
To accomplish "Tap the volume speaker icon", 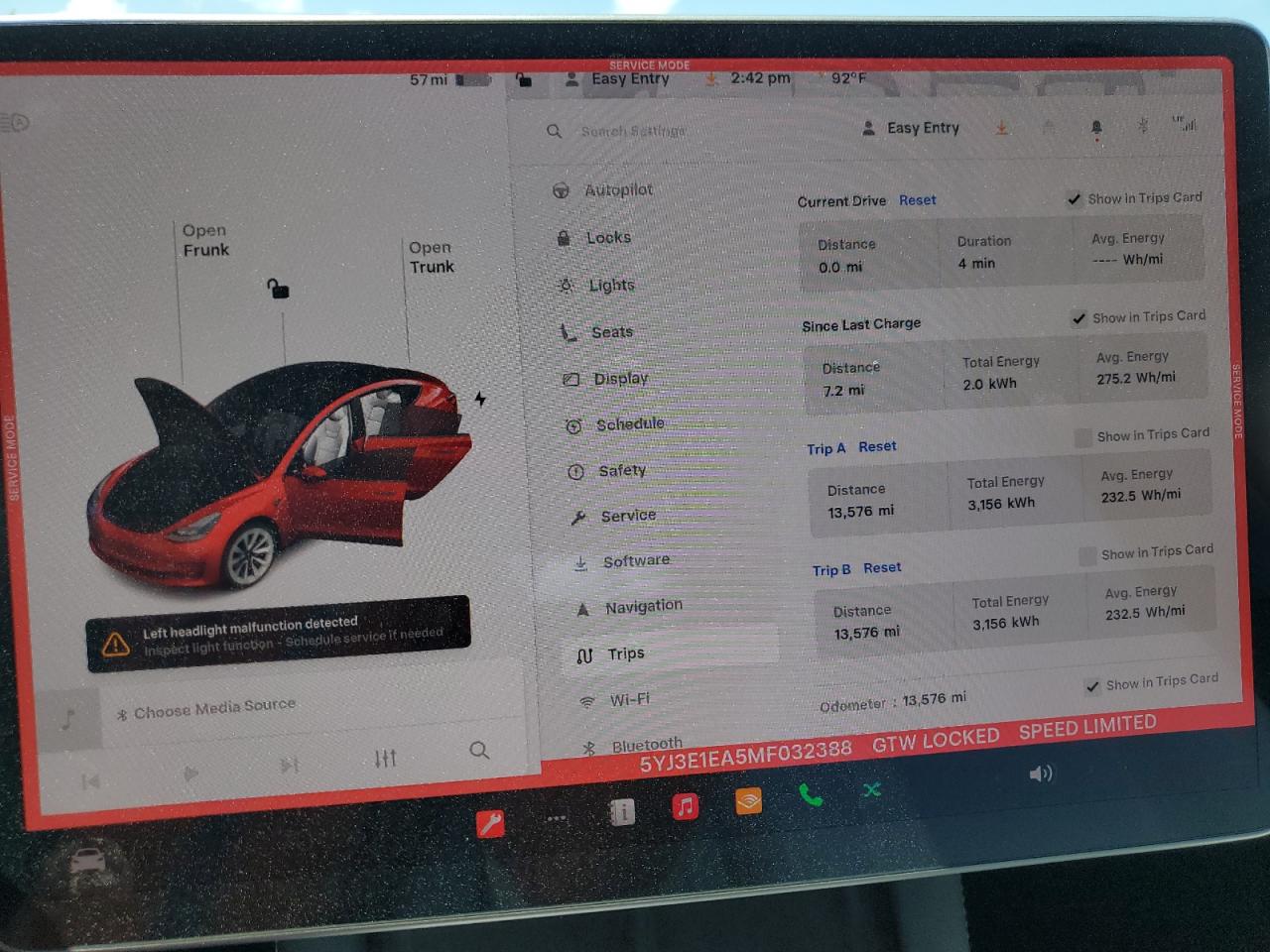I will coord(1040,773).
